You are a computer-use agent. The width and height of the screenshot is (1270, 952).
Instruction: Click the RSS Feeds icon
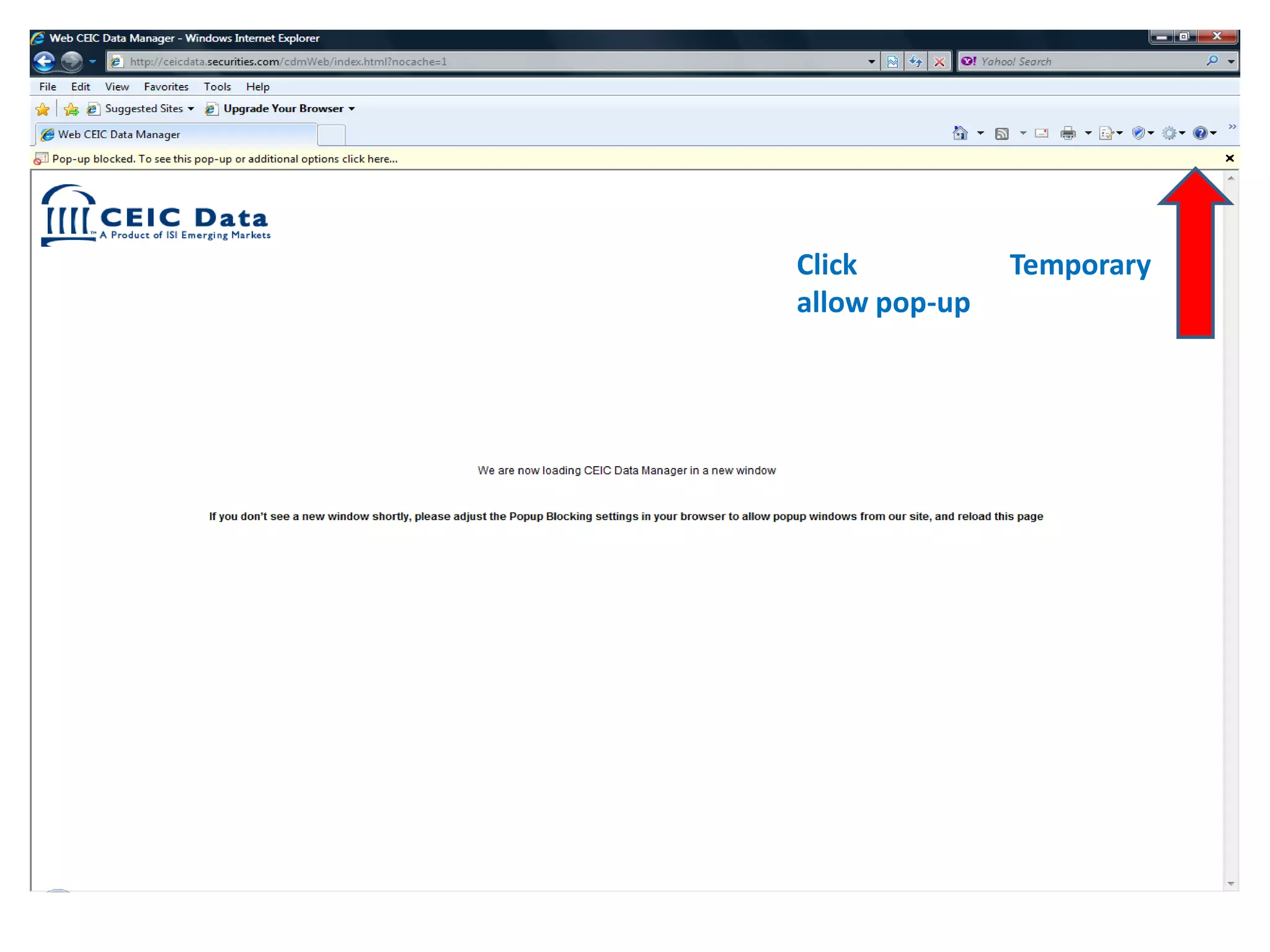point(1001,133)
